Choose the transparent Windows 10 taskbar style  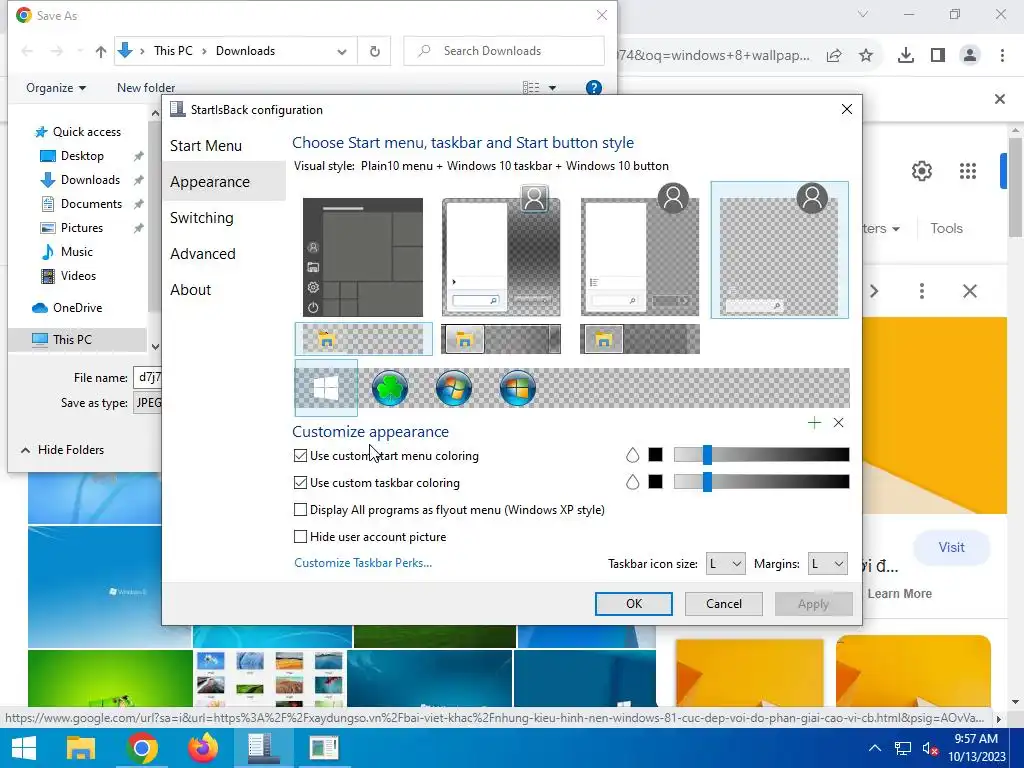tap(364, 339)
